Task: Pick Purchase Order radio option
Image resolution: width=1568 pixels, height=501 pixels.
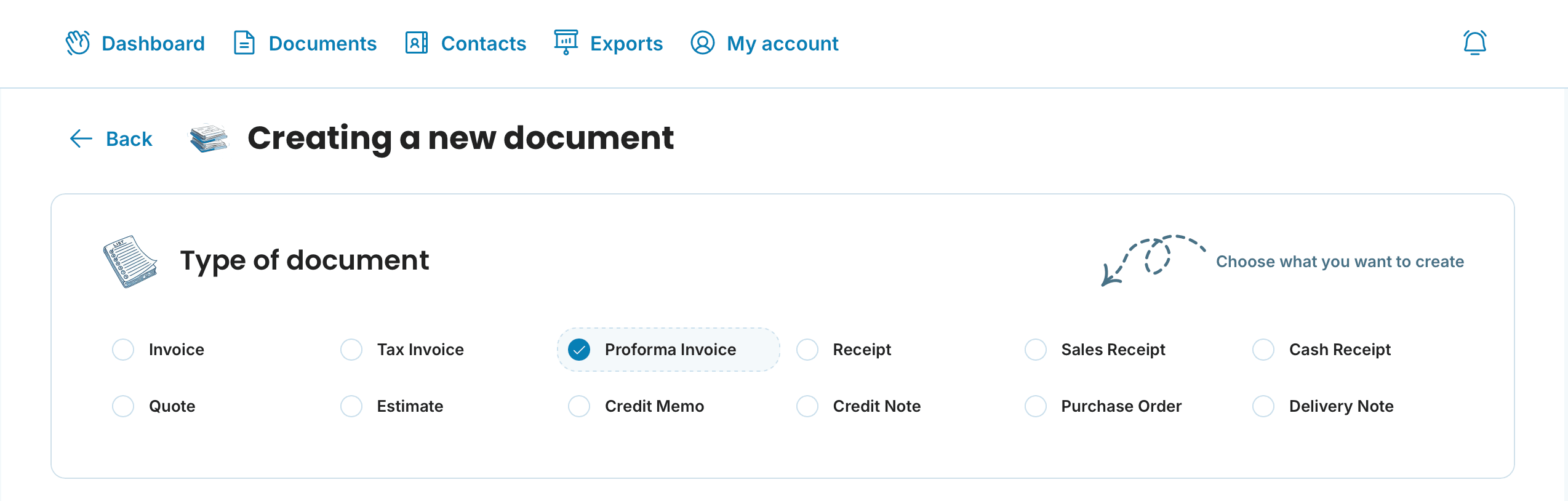Action: click(1036, 406)
